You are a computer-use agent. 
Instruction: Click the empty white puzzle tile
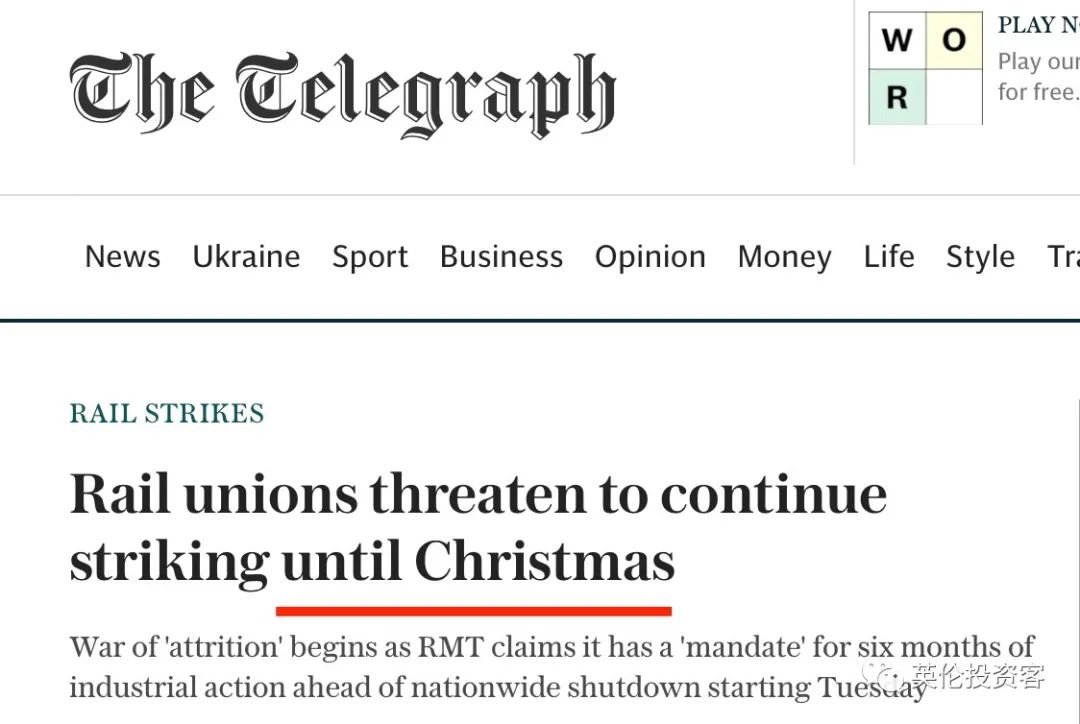[x=954, y=97]
